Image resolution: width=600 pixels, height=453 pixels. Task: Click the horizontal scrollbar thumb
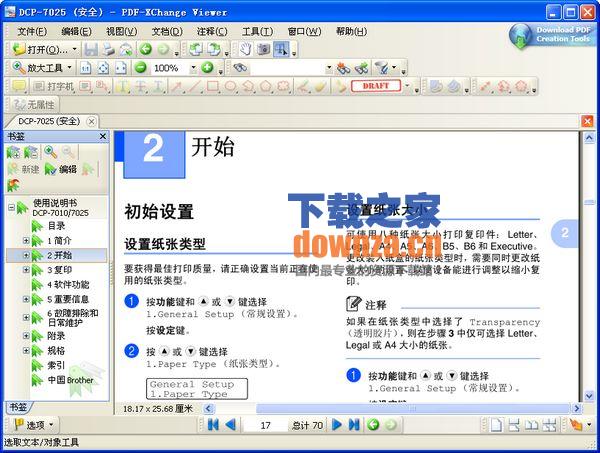click(x=412, y=409)
